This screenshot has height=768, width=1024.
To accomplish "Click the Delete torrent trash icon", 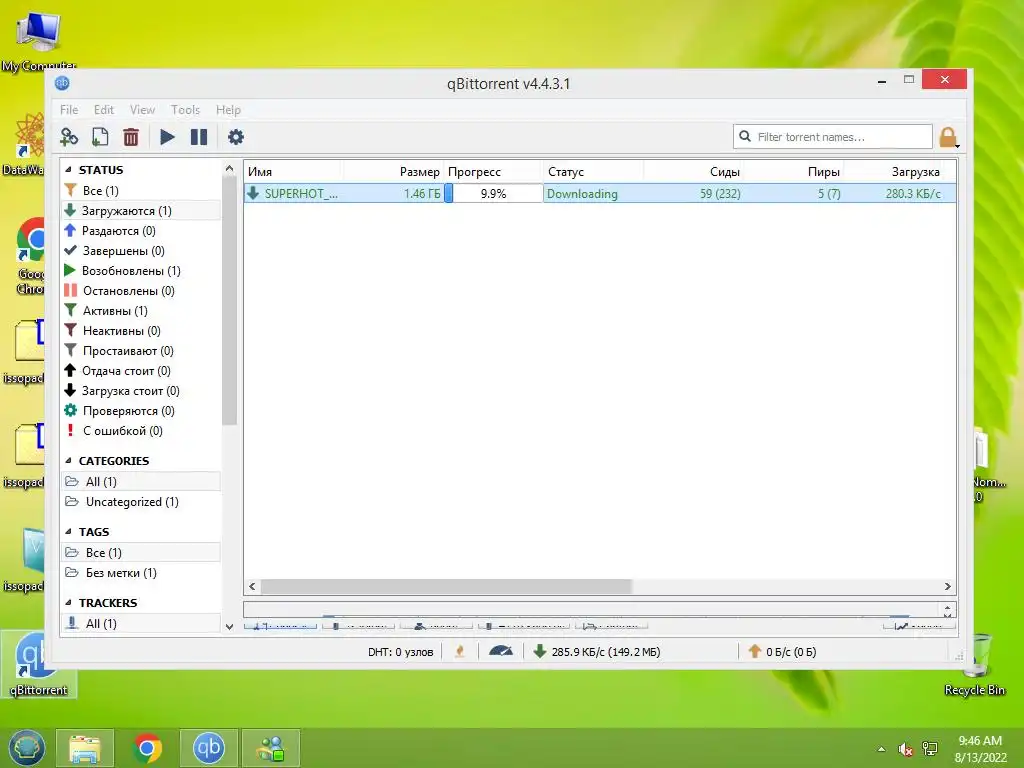I will click(x=131, y=137).
